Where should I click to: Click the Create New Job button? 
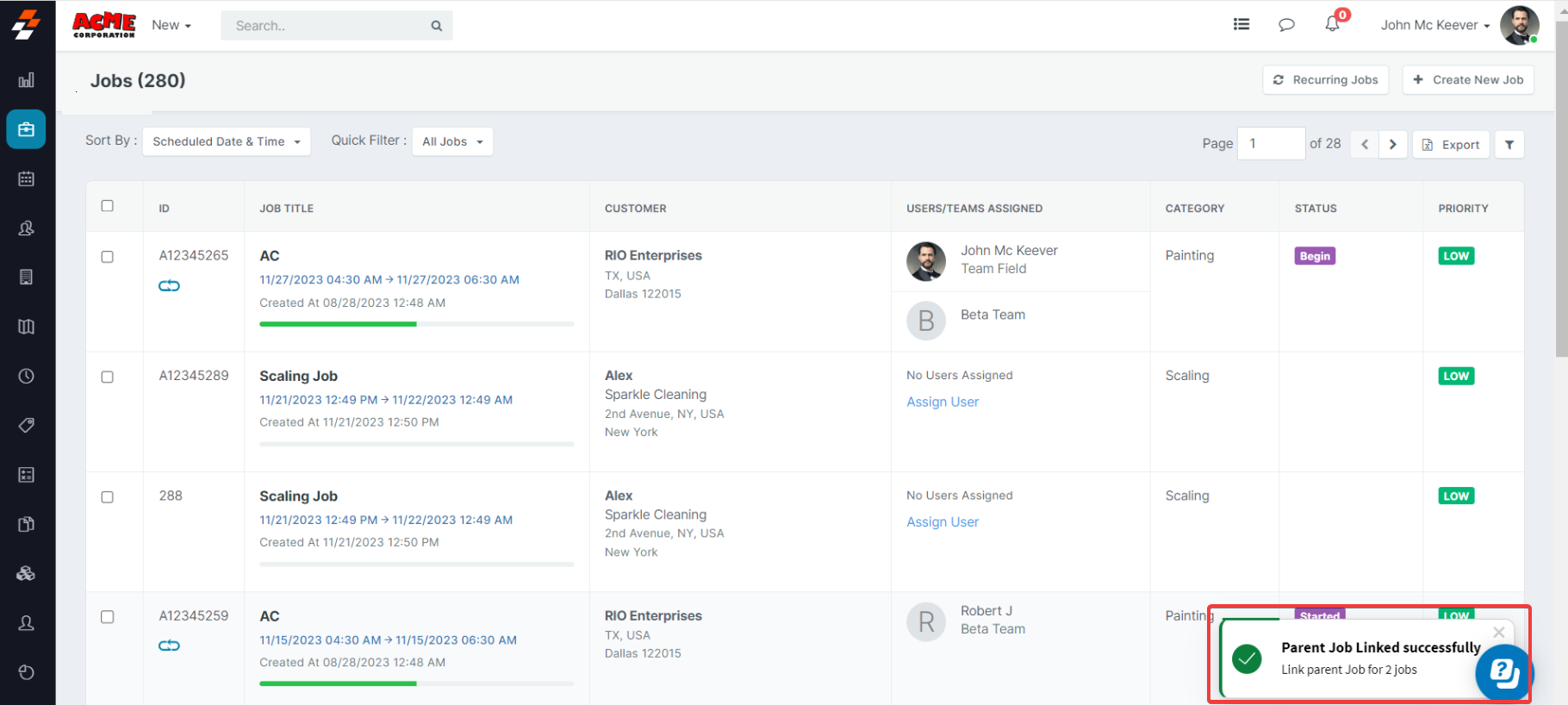[x=1468, y=80]
